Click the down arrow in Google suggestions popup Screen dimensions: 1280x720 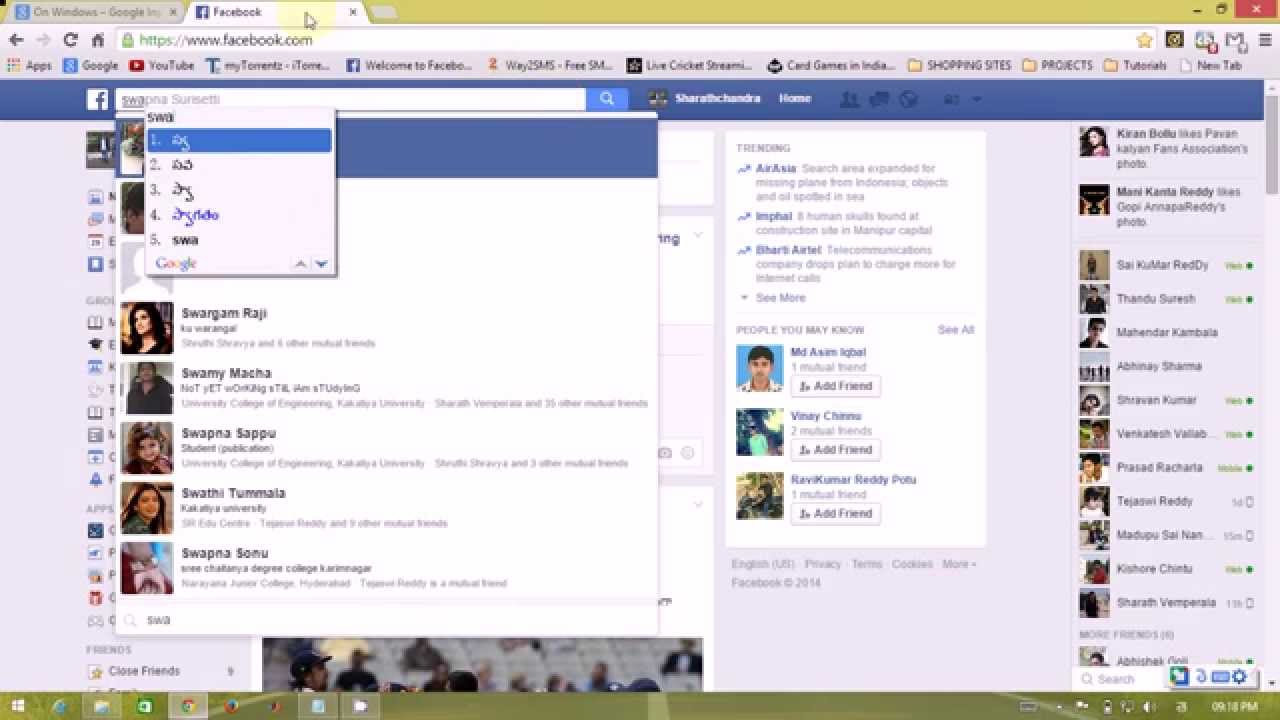321,264
